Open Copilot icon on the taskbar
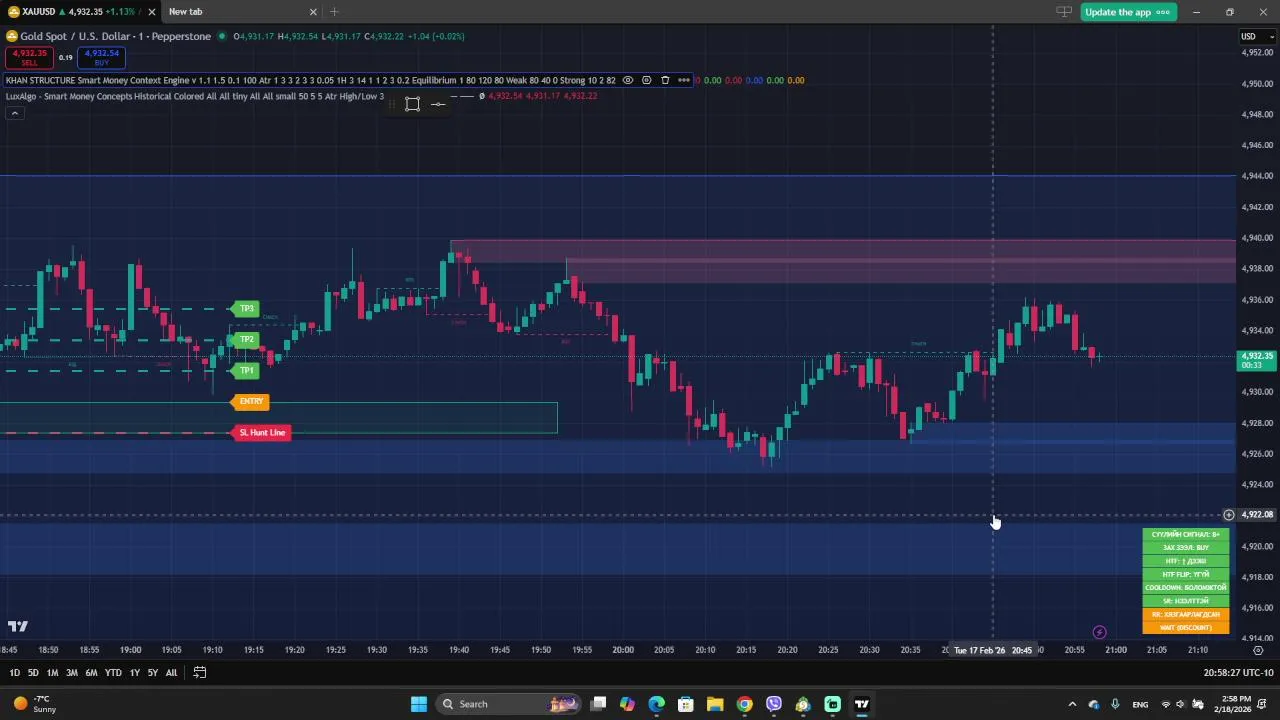The image size is (1280, 720). point(627,704)
